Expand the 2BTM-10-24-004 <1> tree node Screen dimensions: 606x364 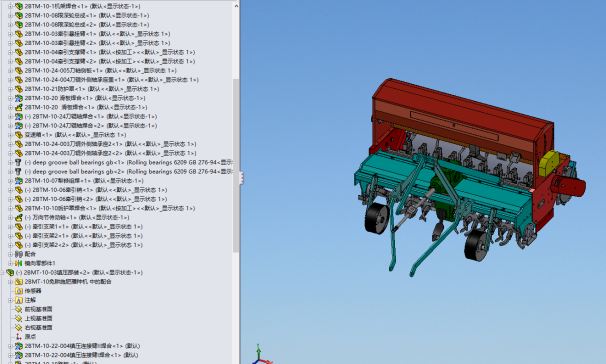(x=10, y=80)
